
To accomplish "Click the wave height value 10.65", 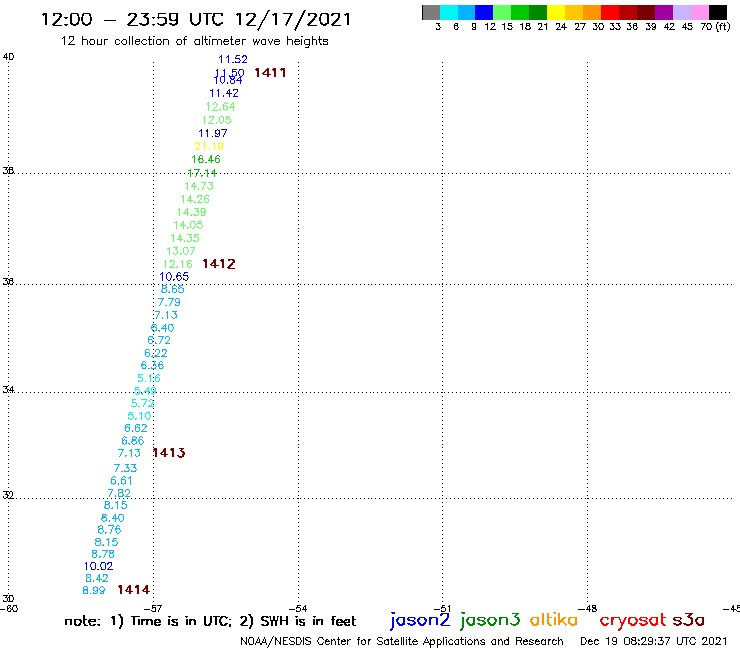I will click(174, 277).
